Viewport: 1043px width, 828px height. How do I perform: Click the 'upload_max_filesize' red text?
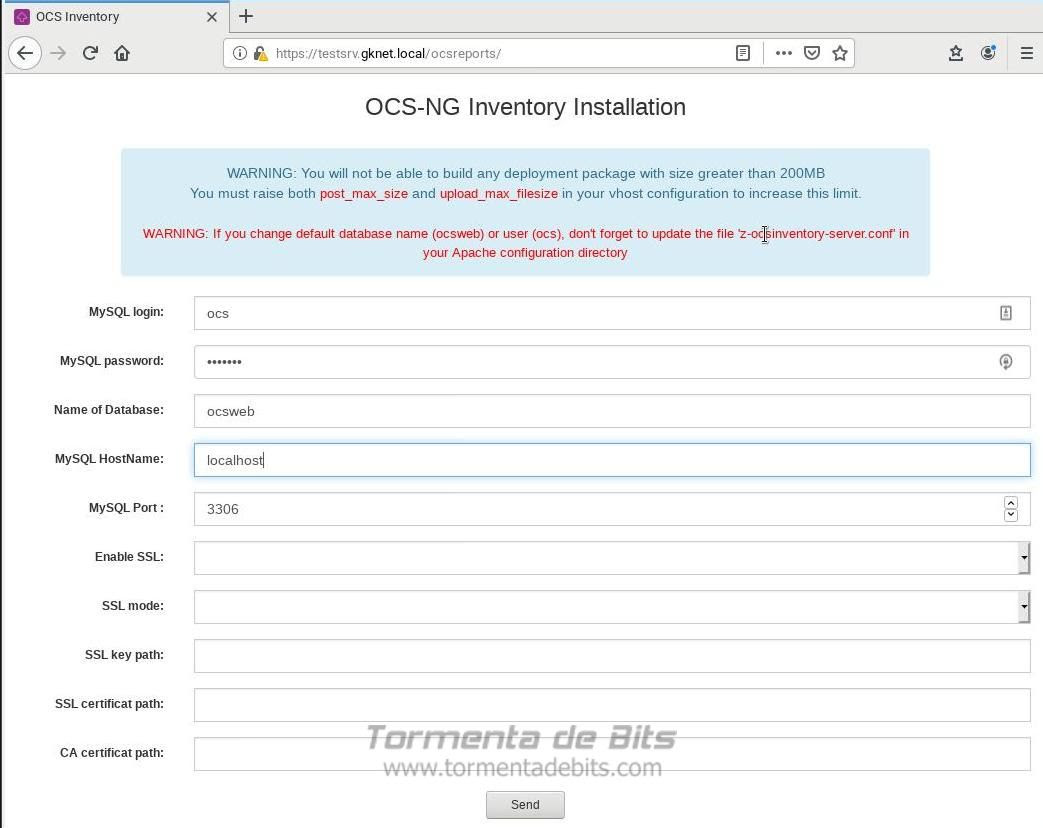click(499, 194)
